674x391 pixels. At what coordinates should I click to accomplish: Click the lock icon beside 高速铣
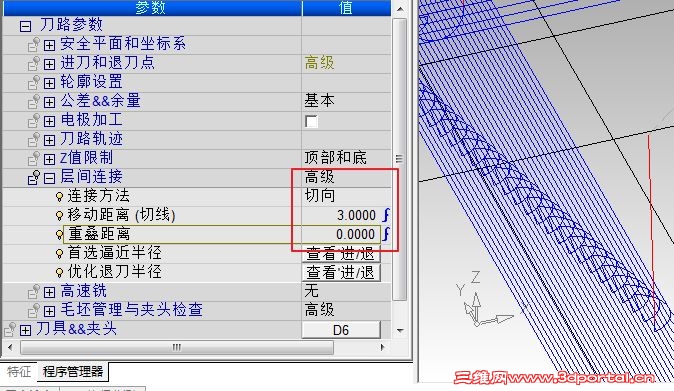pos(34,291)
